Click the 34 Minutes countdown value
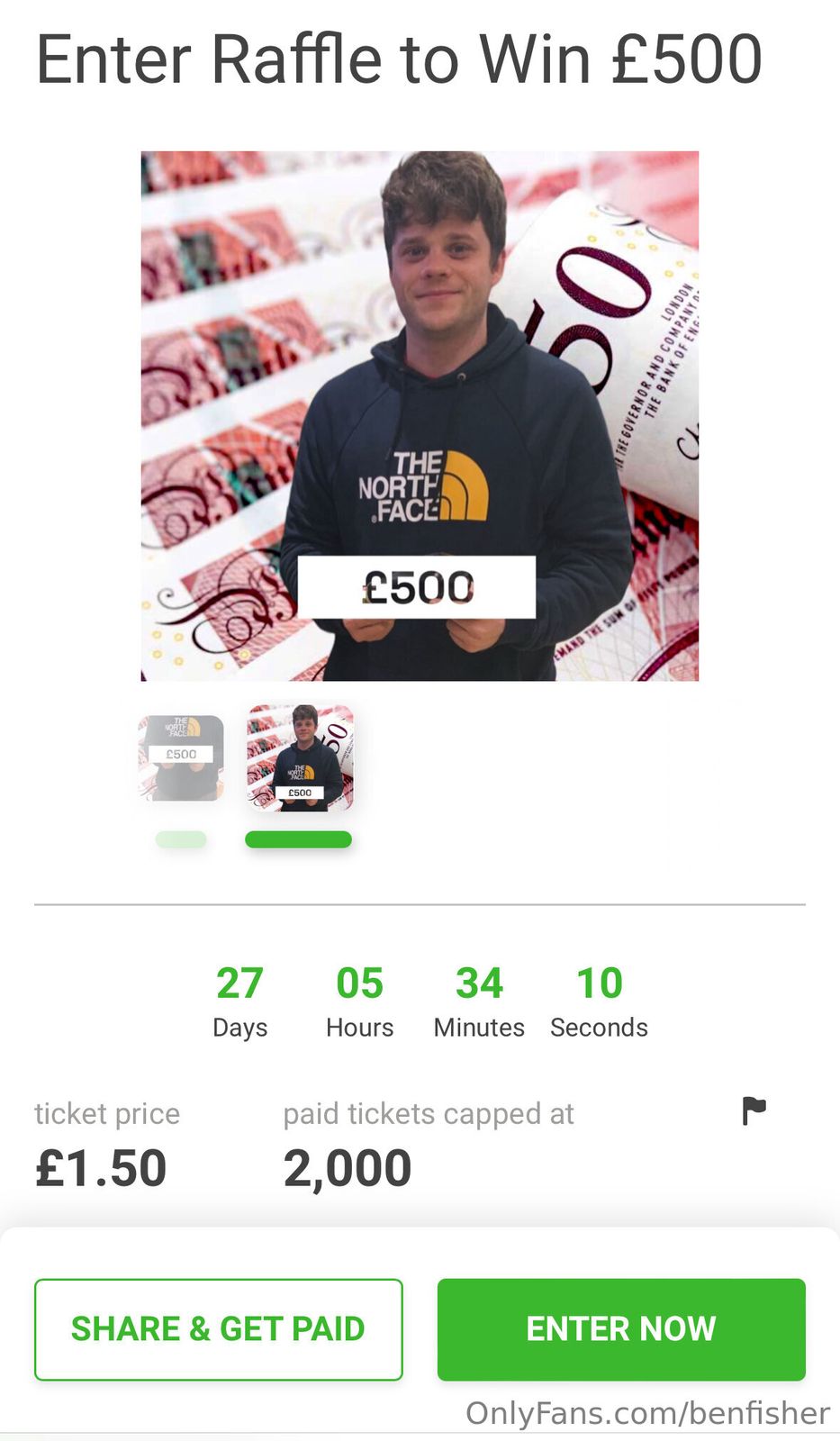Screen dimensions: 840x1441 pos(479,983)
